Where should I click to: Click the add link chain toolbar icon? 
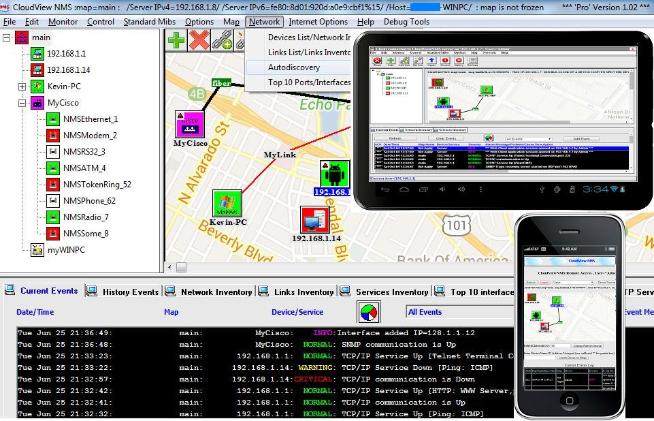point(222,40)
